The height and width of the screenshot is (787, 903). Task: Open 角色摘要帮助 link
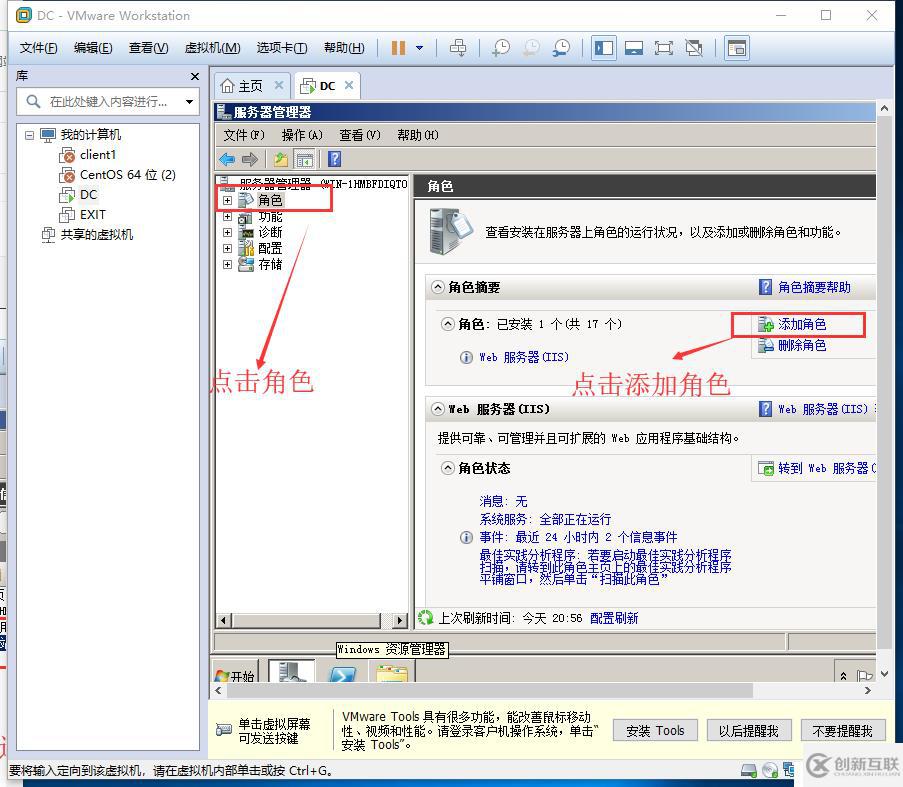(x=814, y=287)
